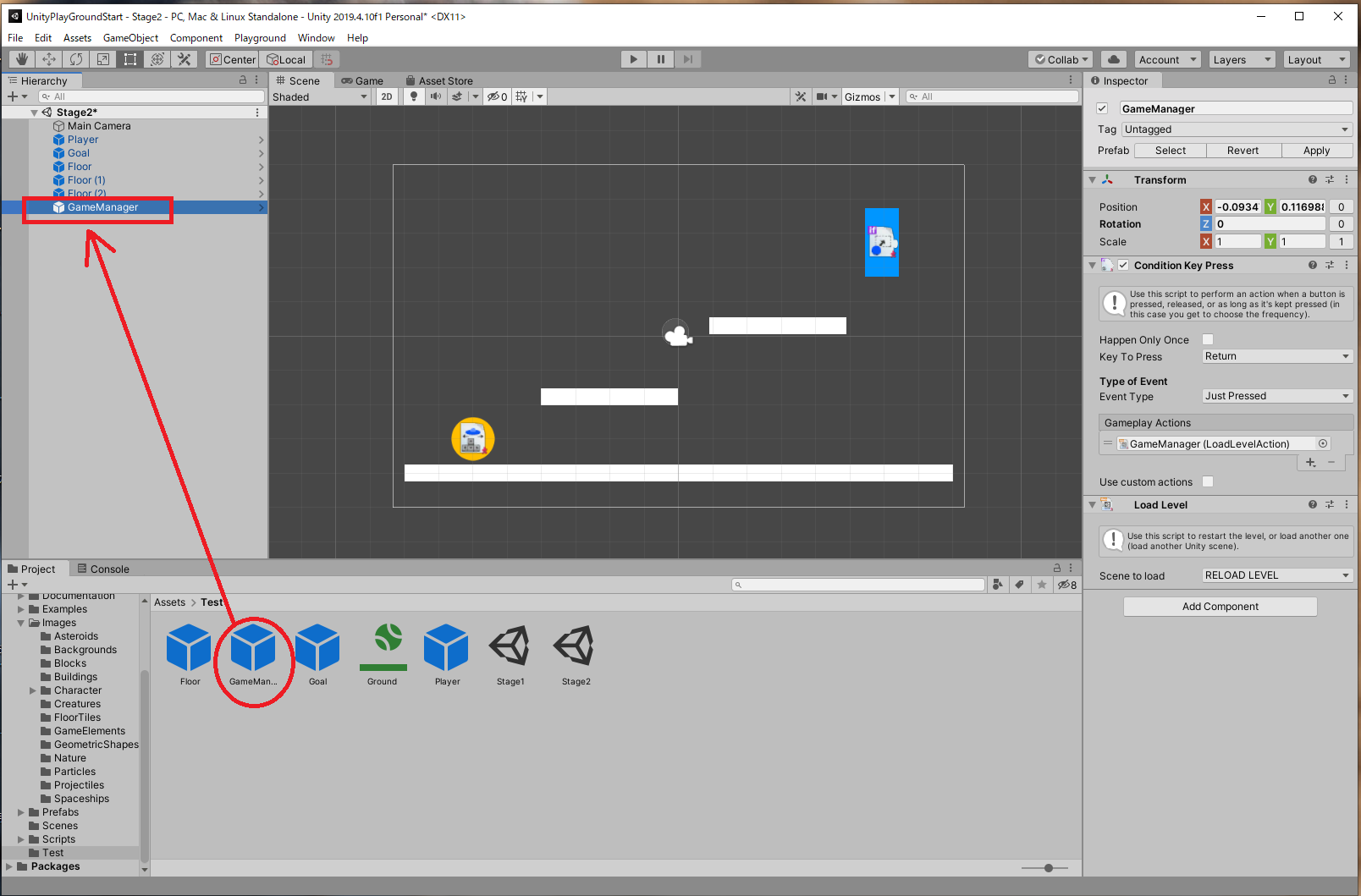Uncheck the GameManager active checkbox in Inspector
The width and height of the screenshot is (1361, 896).
[x=1102, y=108]
